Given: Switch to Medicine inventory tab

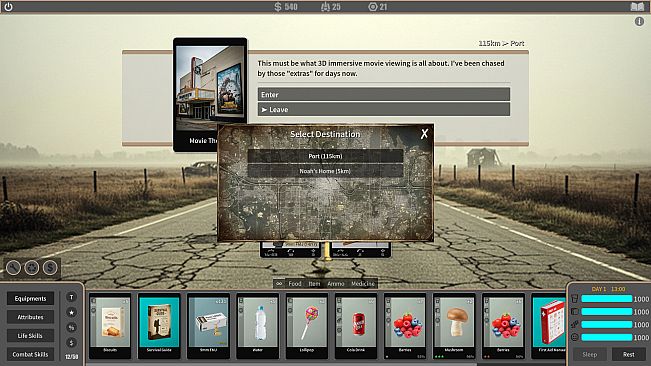Looking at the screenshot, I should click(x=363, y=283).
